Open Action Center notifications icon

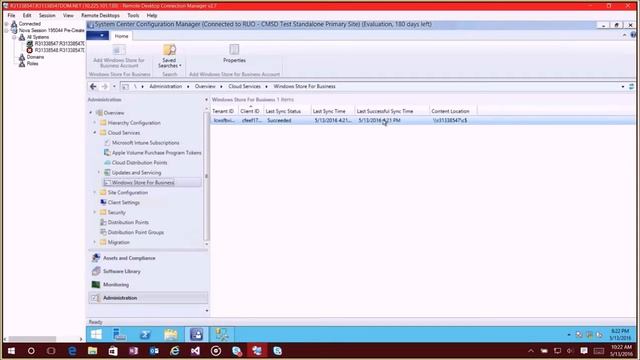tap(584, 351)
